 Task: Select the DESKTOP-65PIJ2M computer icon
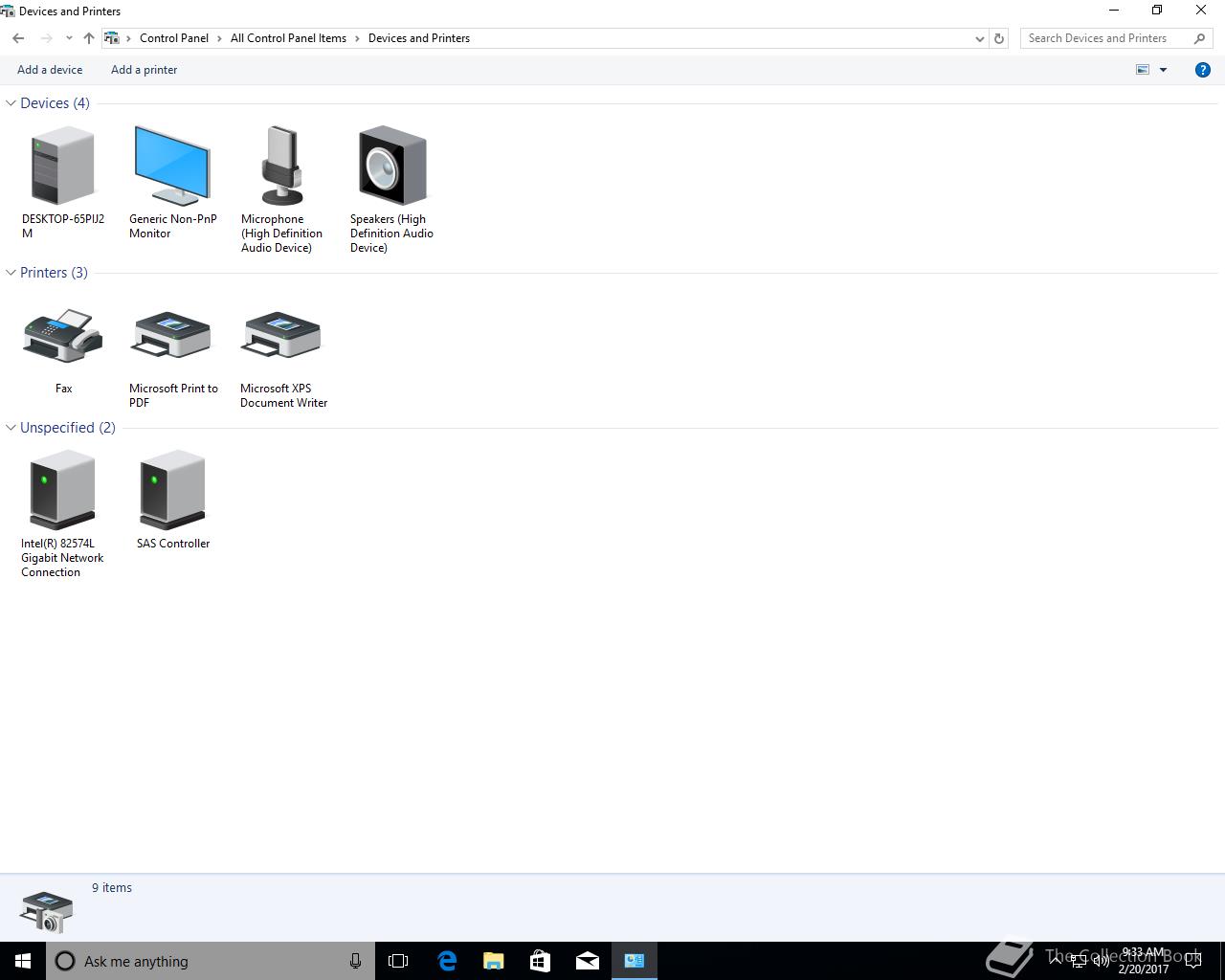[63, 167]
